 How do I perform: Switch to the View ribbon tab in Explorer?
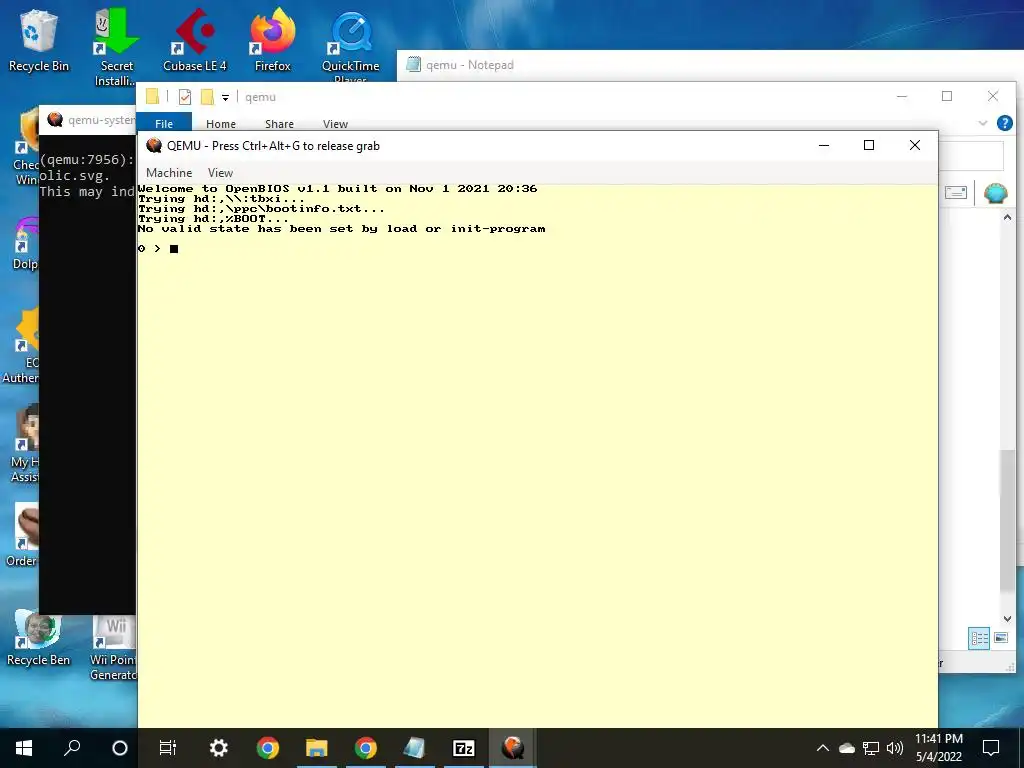[335, 124]
